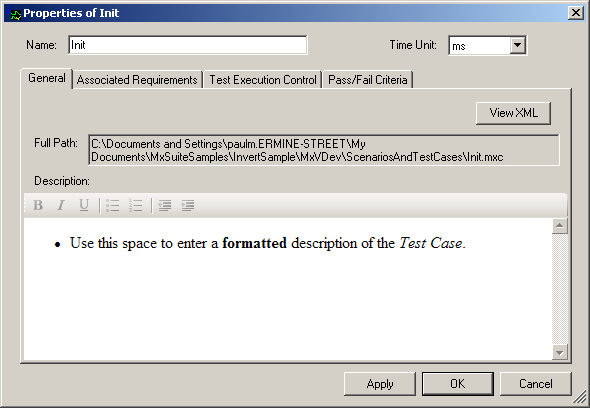This screenshot has height=408, width=590.
Task: Apply numbered list formatting
Action: pyautogui.click(x=135, y=206)
